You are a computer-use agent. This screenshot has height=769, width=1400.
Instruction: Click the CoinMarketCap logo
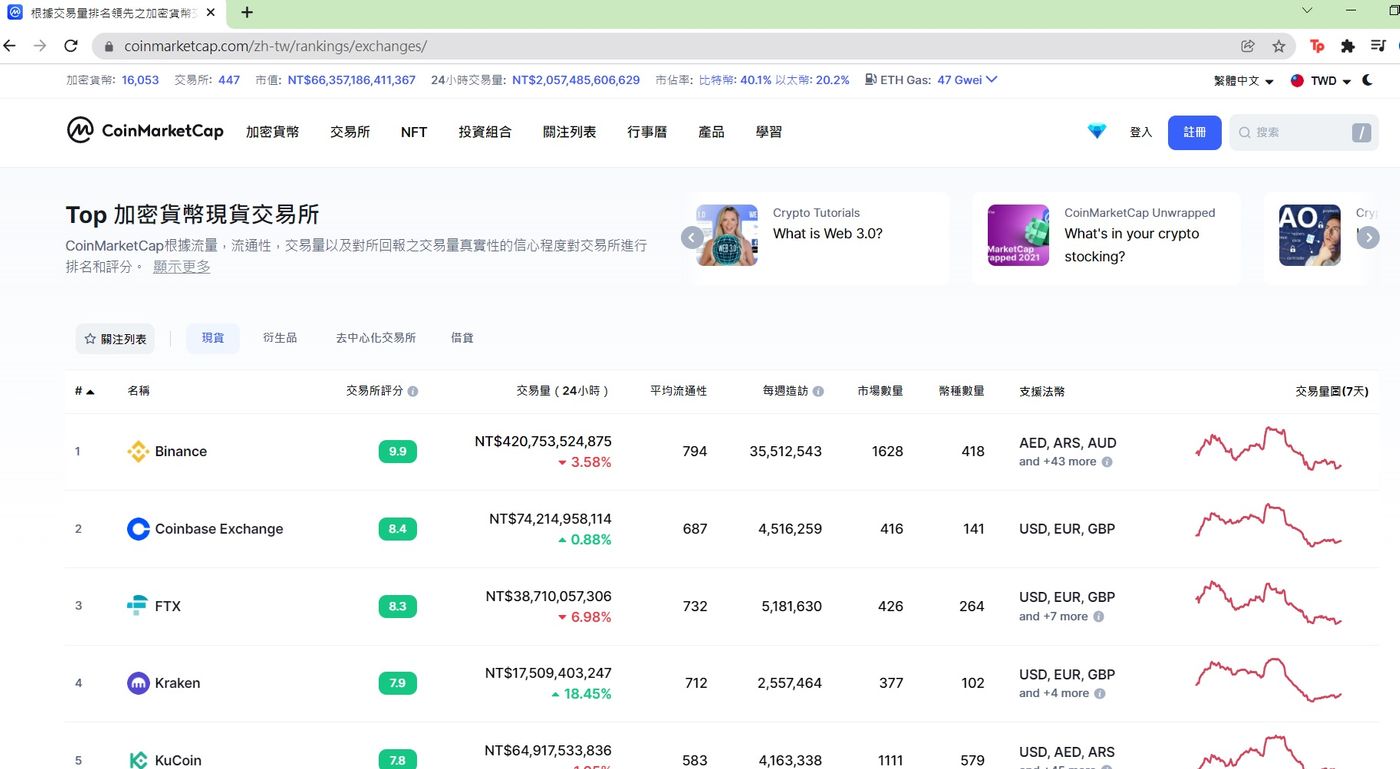145,131
